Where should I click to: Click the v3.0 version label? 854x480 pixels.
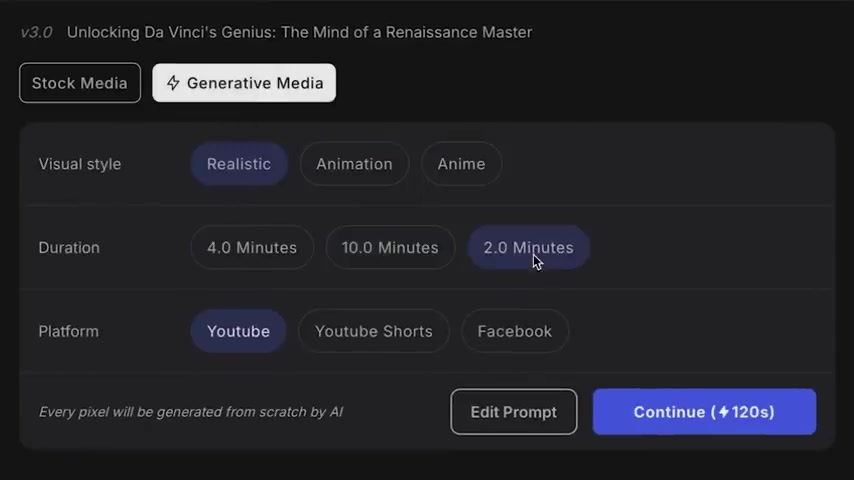[x=36, y=33]
